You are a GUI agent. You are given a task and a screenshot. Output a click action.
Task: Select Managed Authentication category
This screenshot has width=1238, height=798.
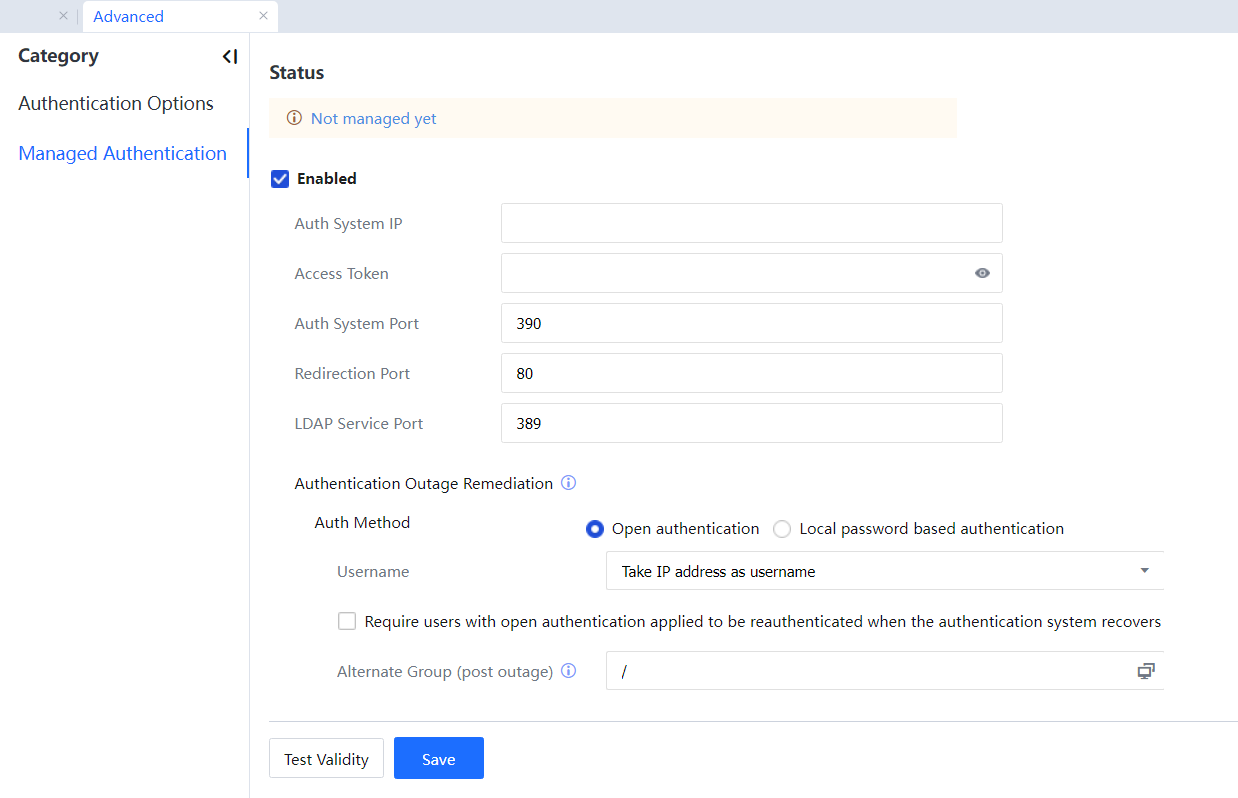(122, 153)
